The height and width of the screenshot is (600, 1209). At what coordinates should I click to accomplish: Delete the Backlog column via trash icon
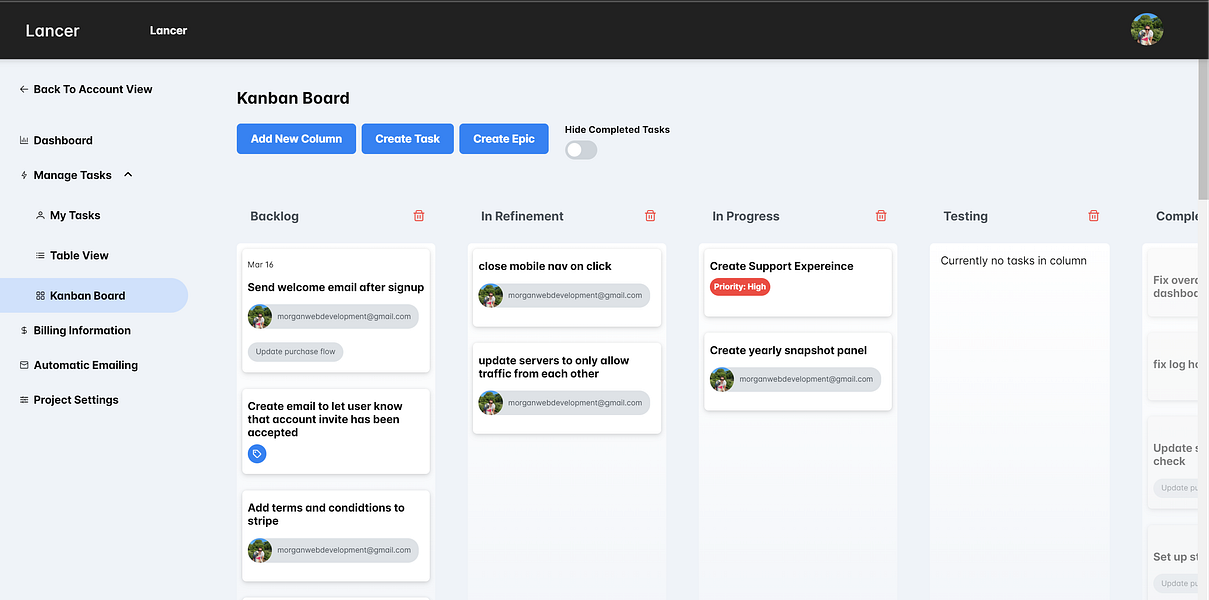pyautogui.click(x=419, y=216)
